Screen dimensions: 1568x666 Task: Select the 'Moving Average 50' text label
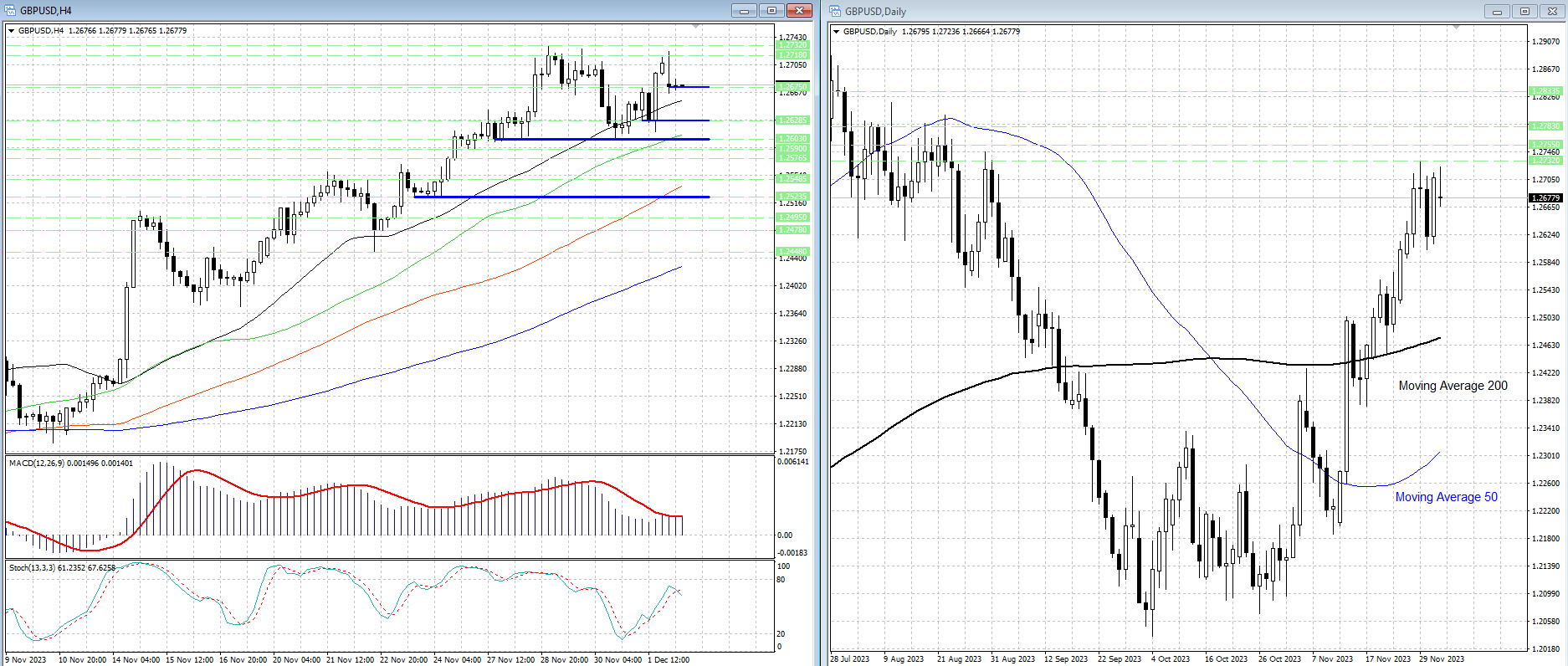pyautogui.click(x=1446, y=497)
